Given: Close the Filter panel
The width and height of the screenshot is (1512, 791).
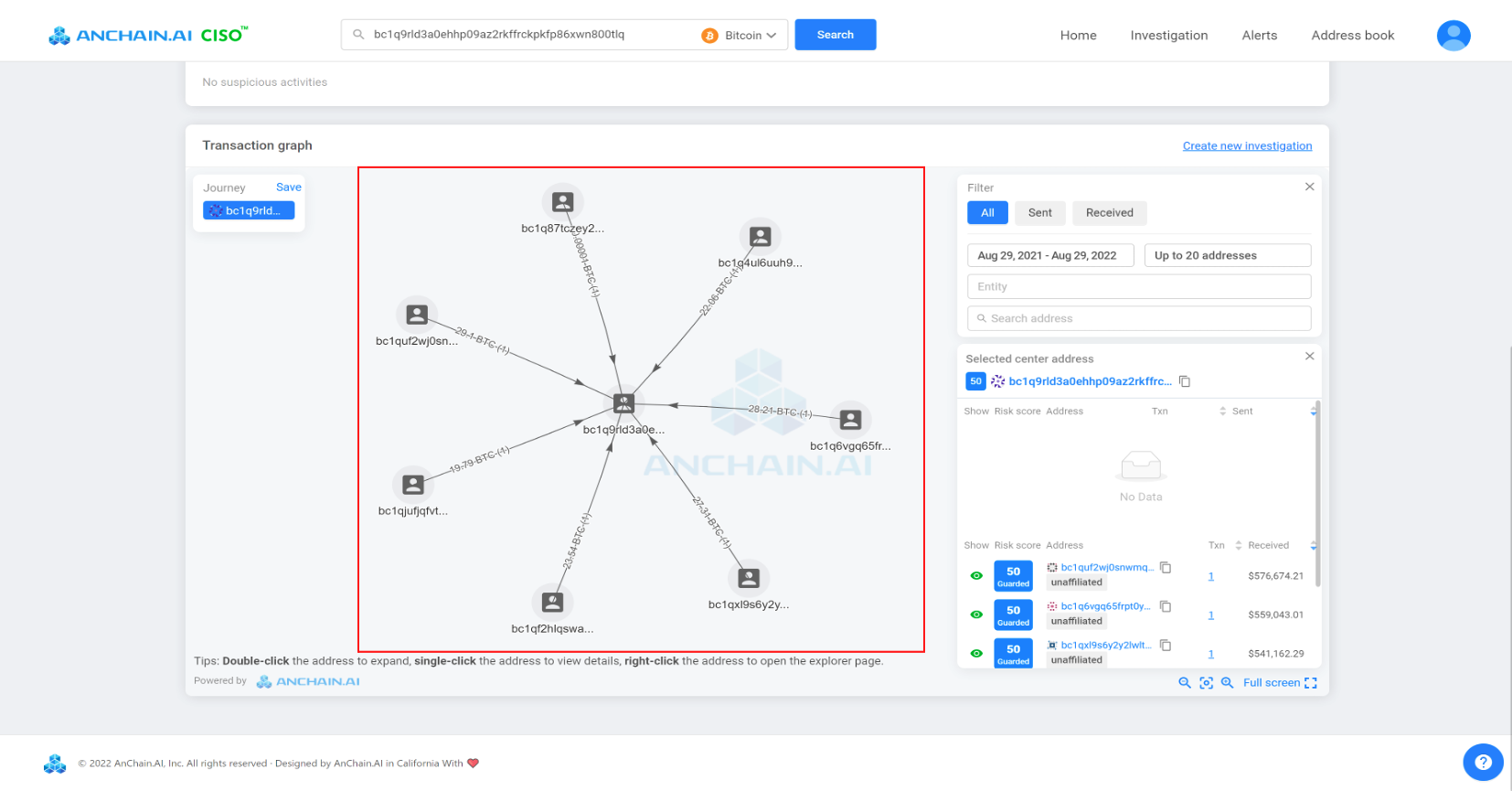Looking at the screenshot, I should click(x=1309, y=187).
